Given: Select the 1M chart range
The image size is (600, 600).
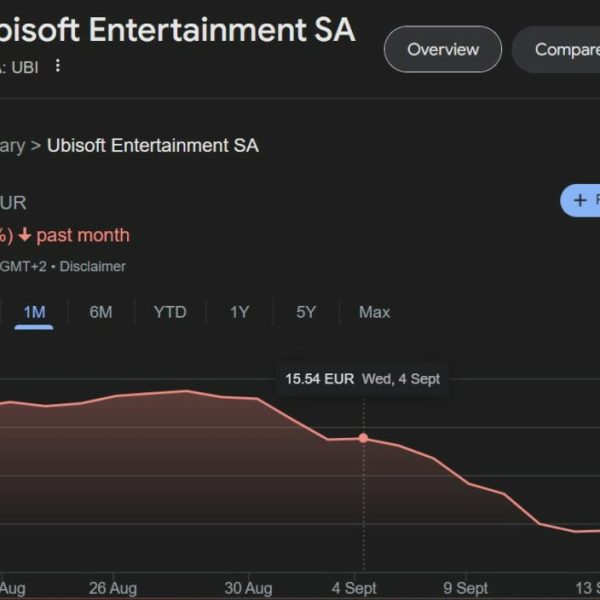Looking at the screenshot, I should tap(34, 313).
